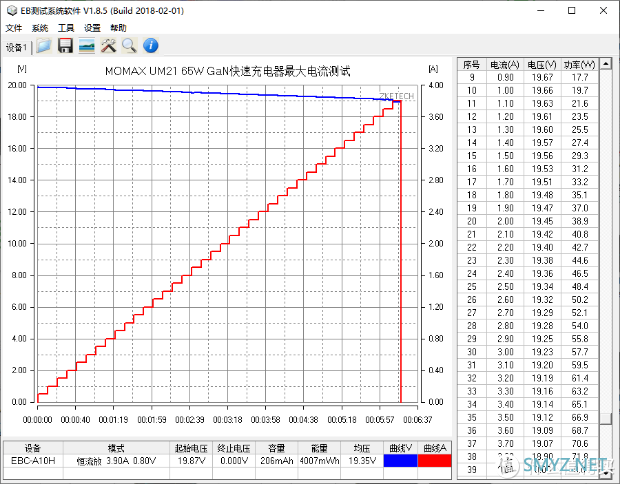Show about info with blue i icon
The image size is (620, 484).
(x=151, y=46)
